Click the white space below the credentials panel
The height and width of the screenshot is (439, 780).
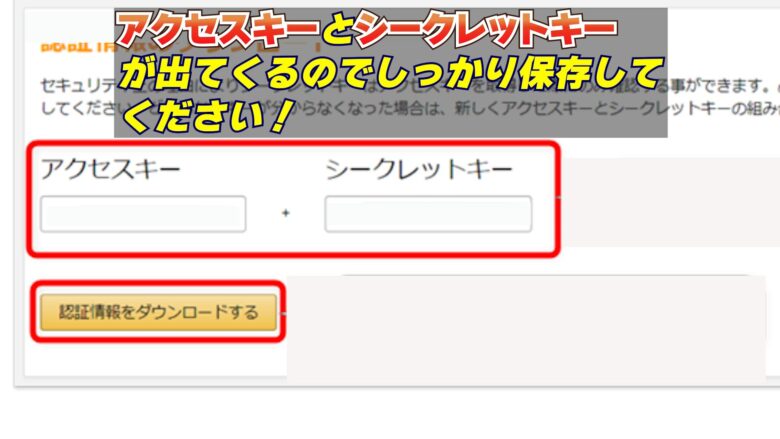[x=390, y=414]
